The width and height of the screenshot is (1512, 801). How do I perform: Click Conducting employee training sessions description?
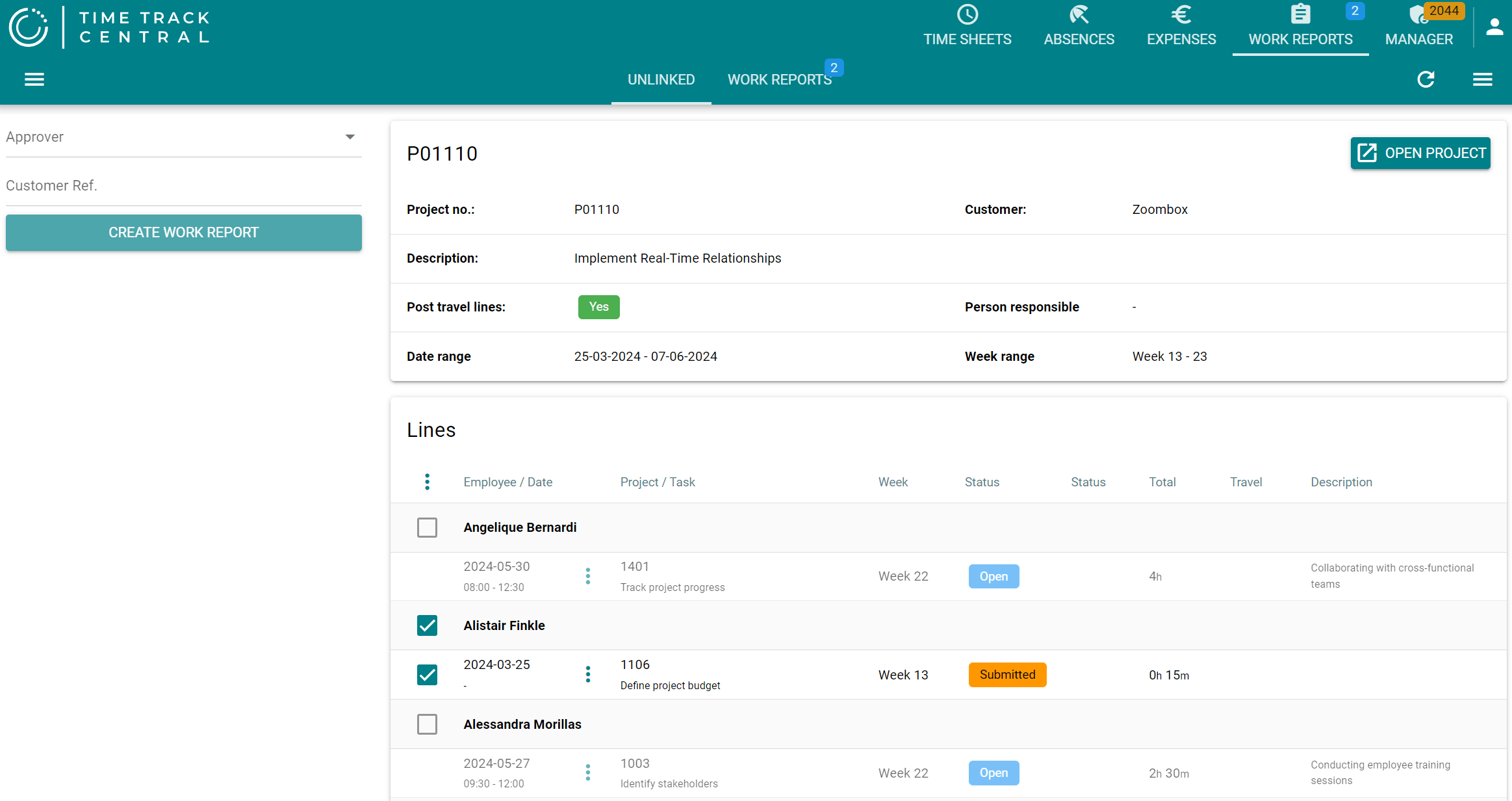1380,772
